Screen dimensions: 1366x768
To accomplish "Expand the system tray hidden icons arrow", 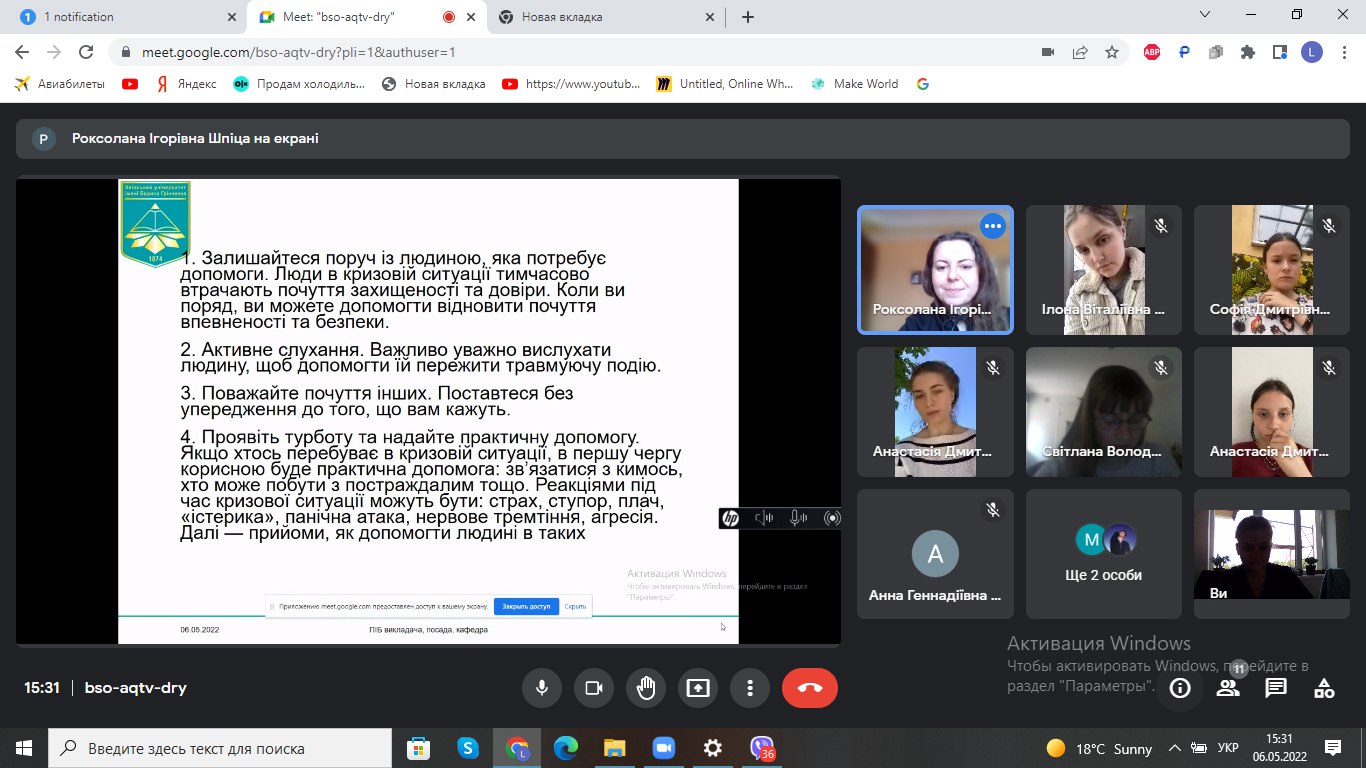I will click(1176, 748).
